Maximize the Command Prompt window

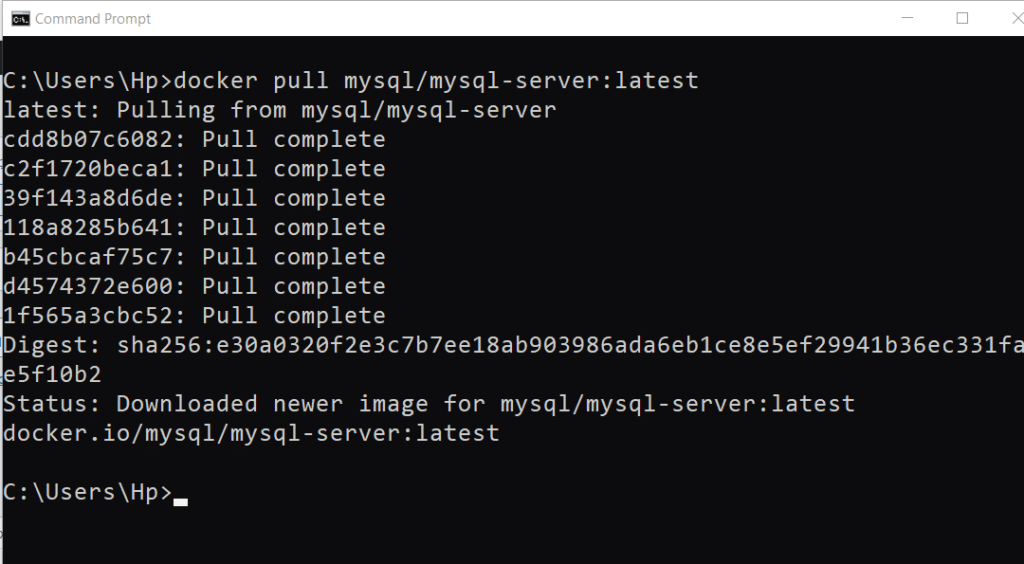coord(962,18)
